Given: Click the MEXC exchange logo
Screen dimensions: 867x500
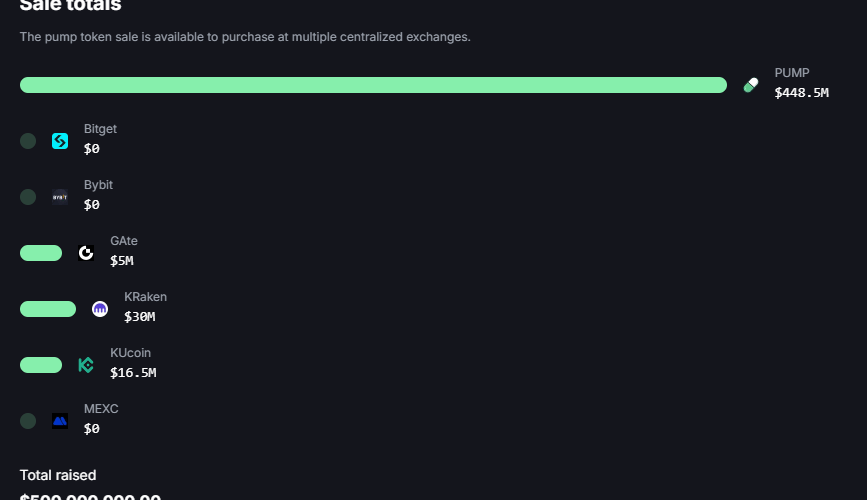Looking at the screenshot, I should click(60, 421).
